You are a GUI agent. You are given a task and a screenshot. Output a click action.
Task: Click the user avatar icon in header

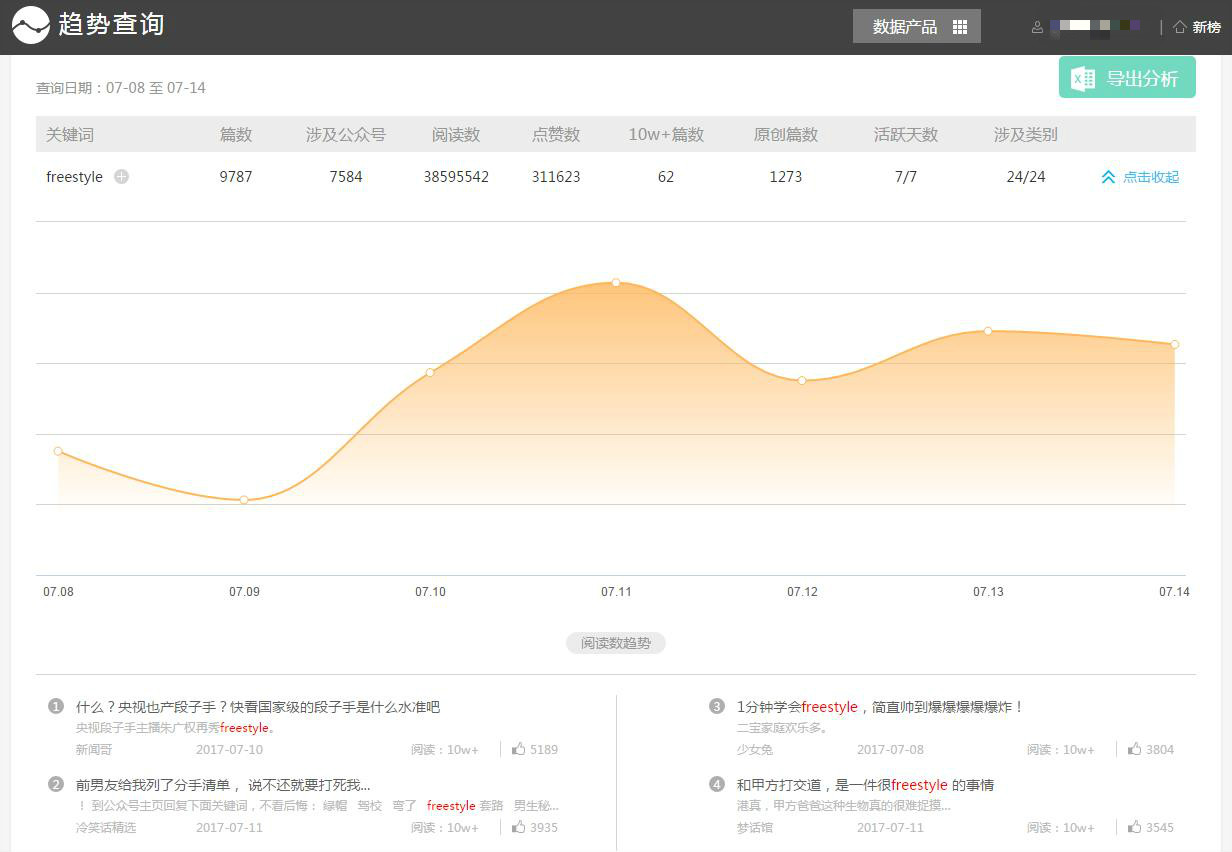point(1038,27)
